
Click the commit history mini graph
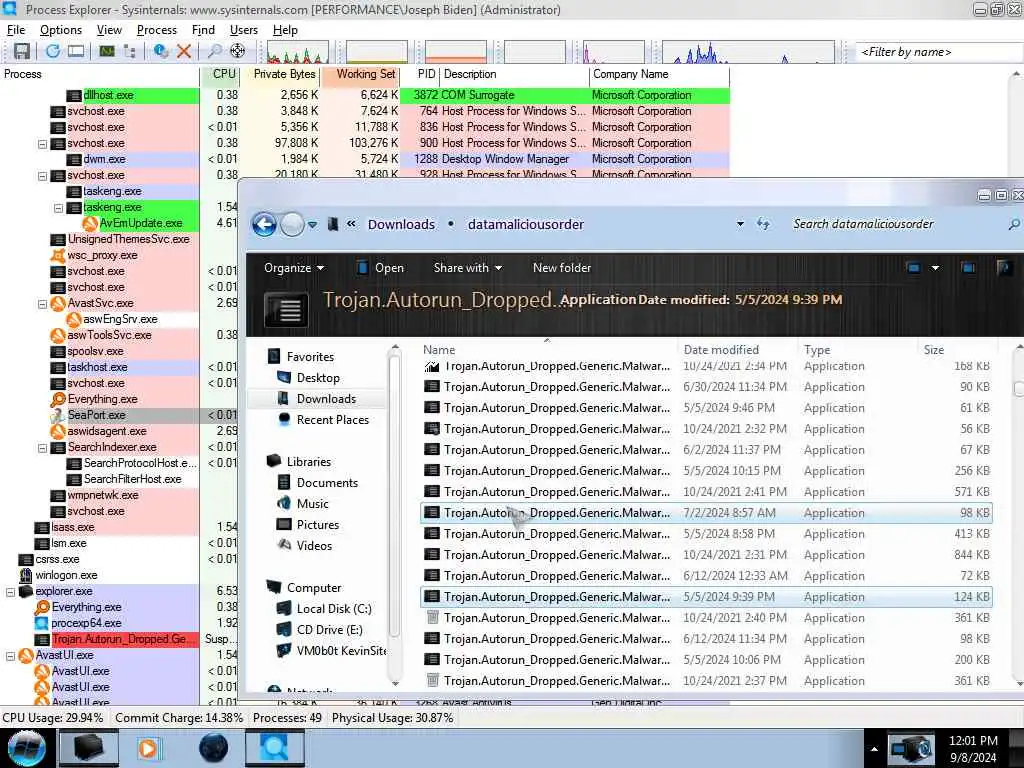click(377, 52)
